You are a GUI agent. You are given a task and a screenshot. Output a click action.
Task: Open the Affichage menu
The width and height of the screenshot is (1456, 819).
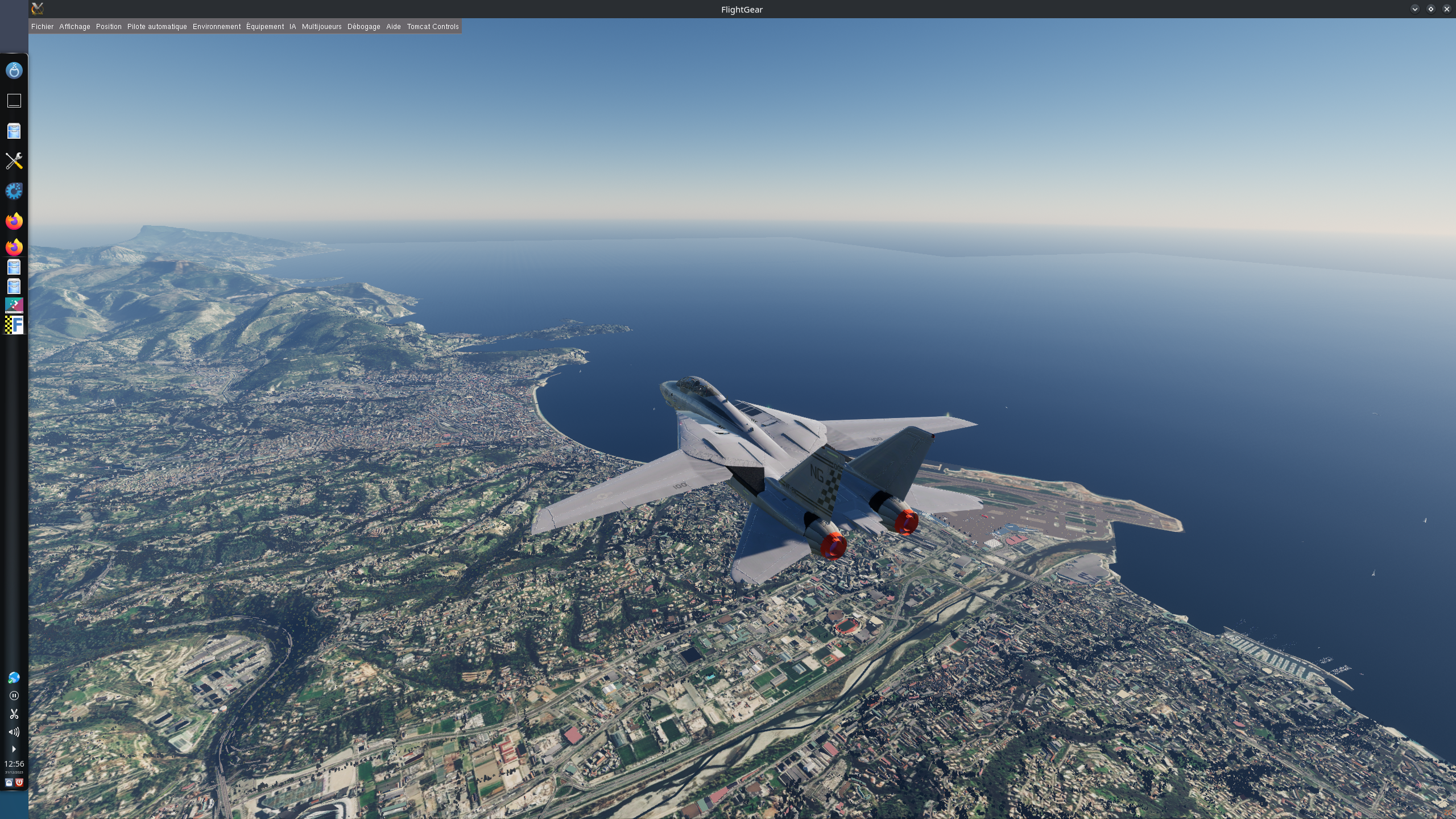pos(75,27)
